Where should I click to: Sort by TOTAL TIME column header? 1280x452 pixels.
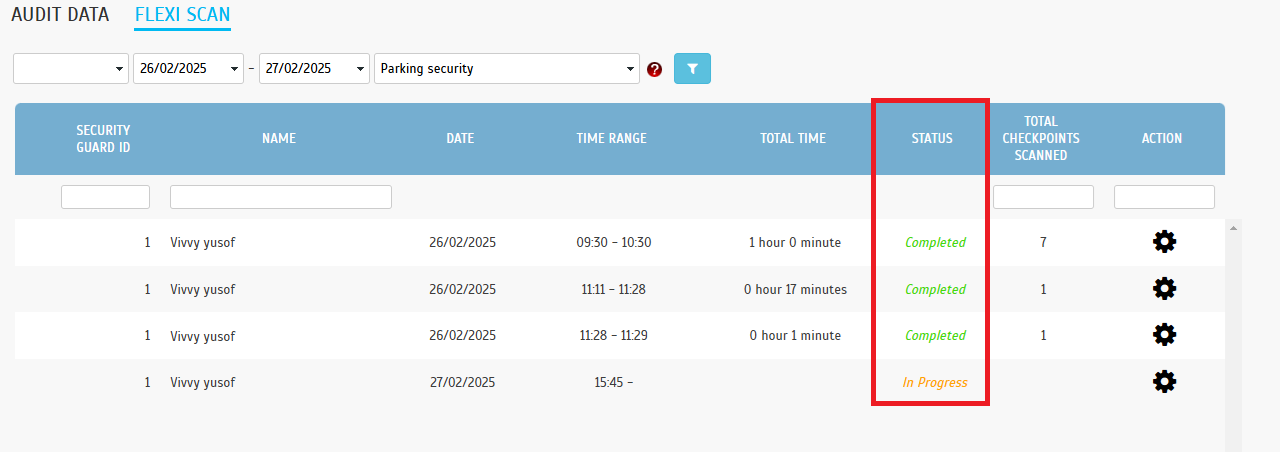(793, 138)
